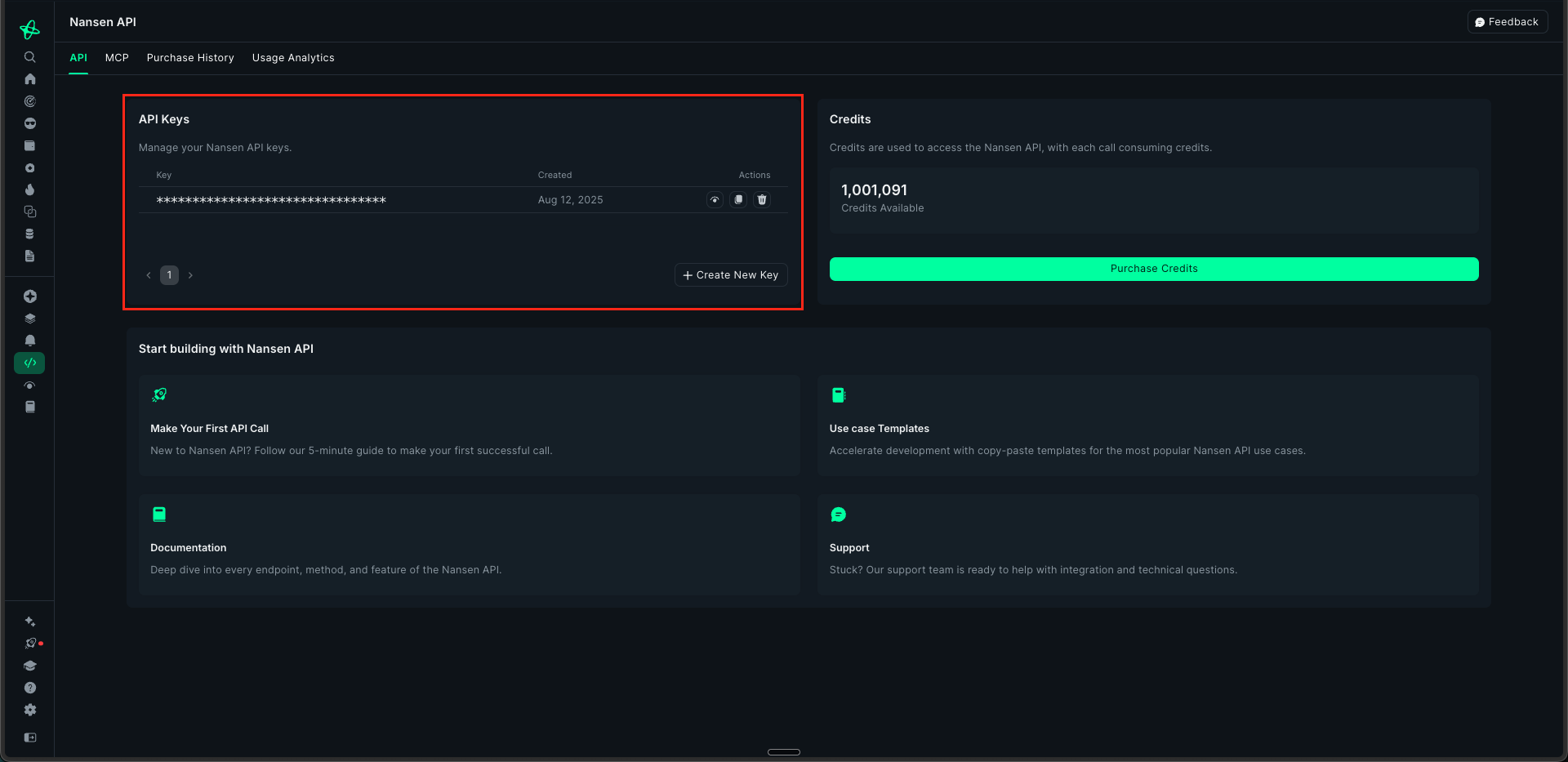Open the Usage Analytics tab
The image size is (1568, 762).
point(293,58)
